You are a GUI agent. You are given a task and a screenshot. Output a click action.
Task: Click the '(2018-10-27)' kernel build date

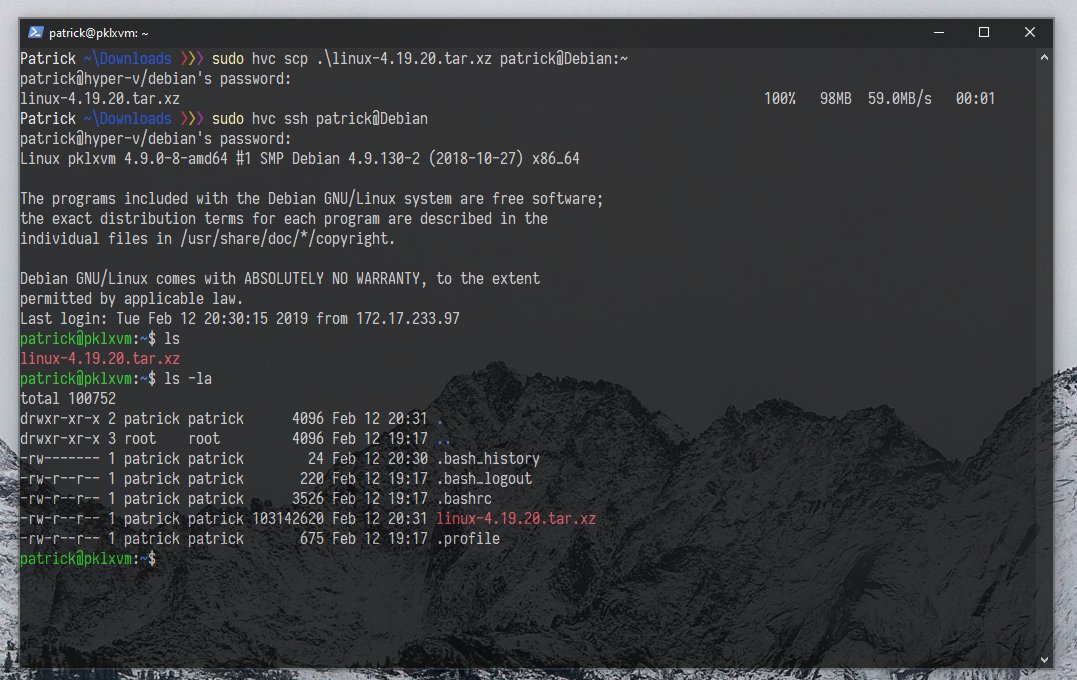[476, 159]
